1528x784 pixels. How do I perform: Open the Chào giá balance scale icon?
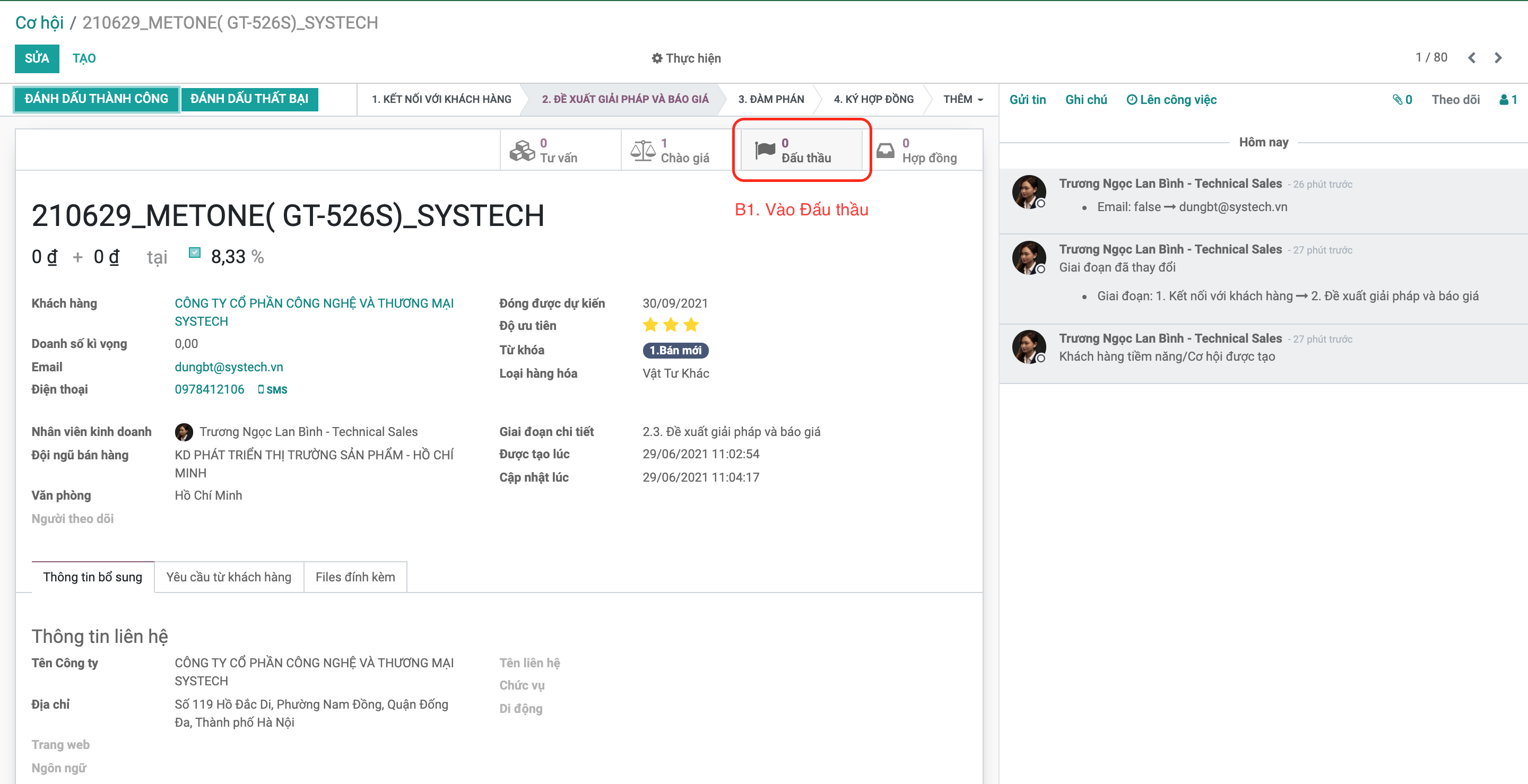tap(643, 151)
